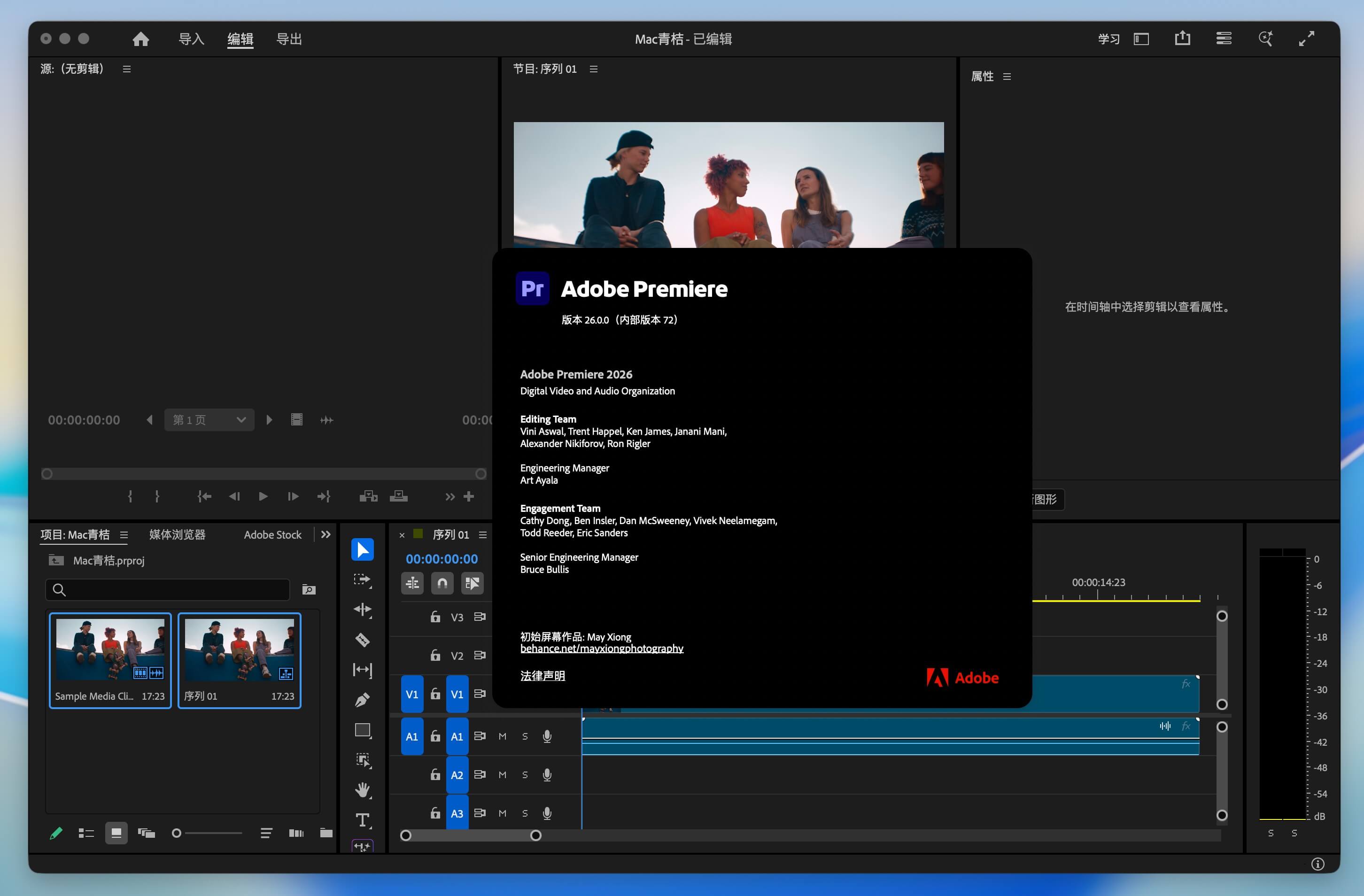This screenshot has height=896, width=1364.
Task: Switch to the 导出 export tab
Action: (x=289, y=39)
